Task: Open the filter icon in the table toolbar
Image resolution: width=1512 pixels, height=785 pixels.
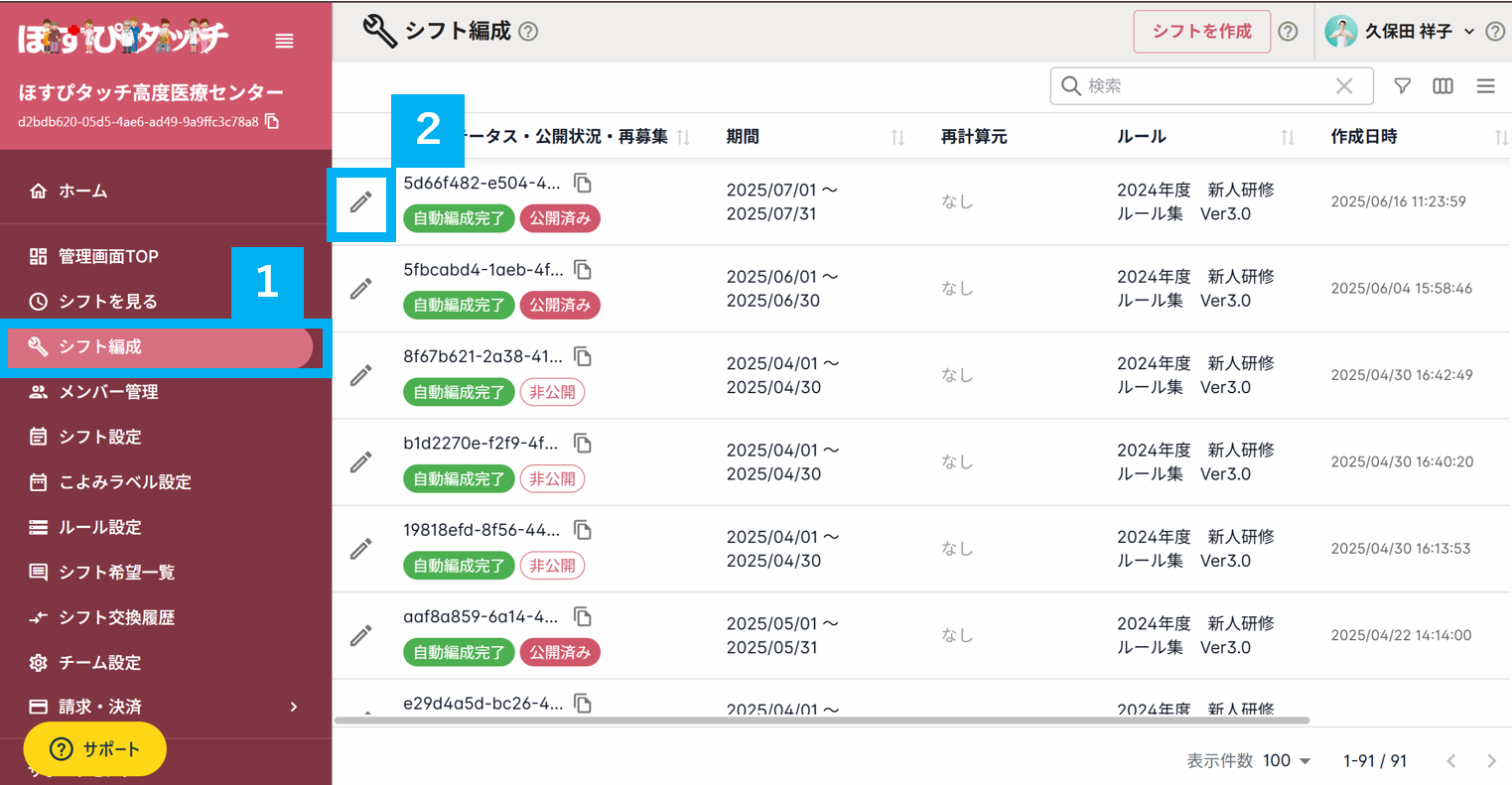Action: point(1402,86)
